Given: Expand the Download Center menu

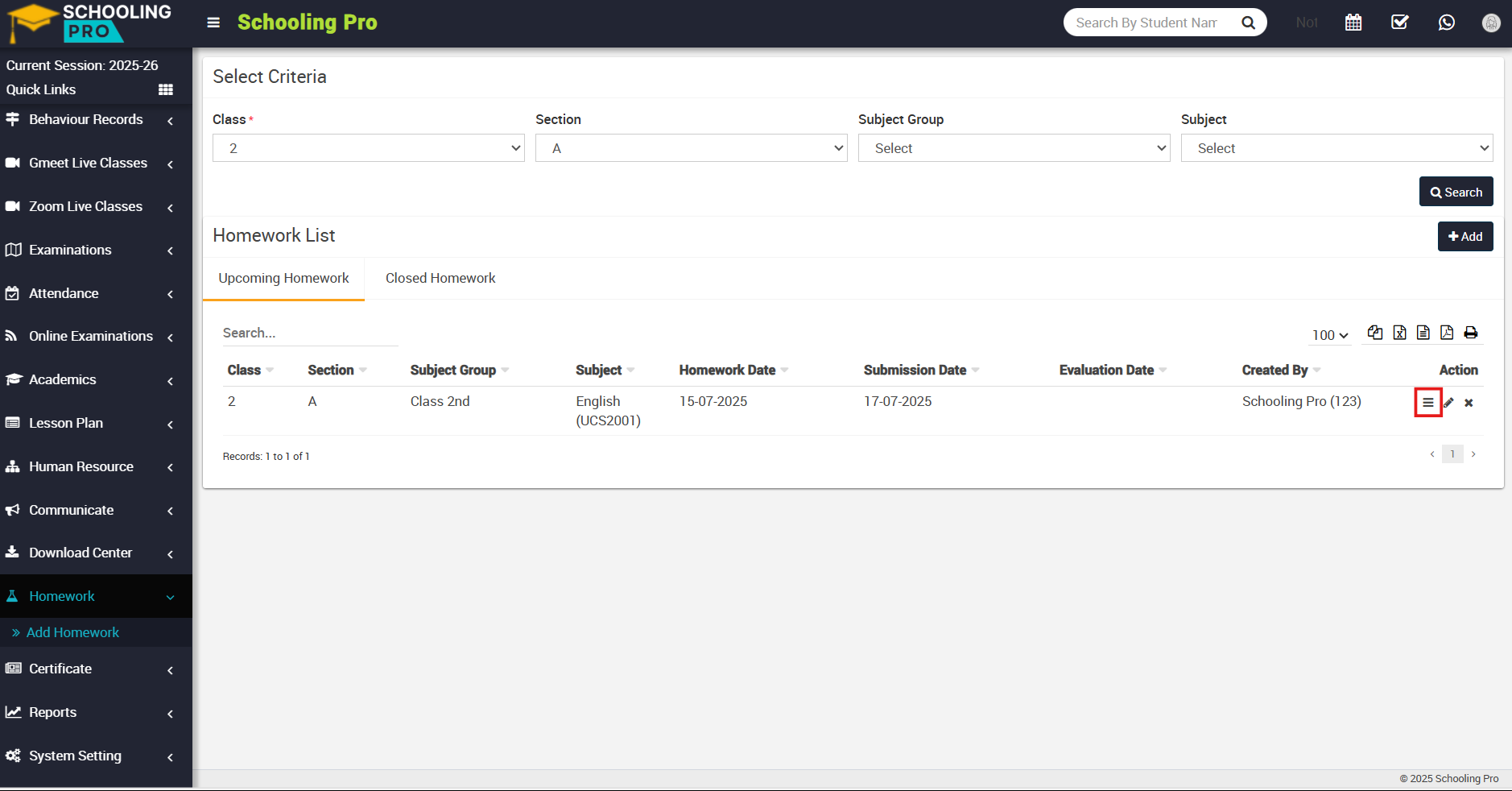Looking at the screenshot, I should tap(96, 553).
